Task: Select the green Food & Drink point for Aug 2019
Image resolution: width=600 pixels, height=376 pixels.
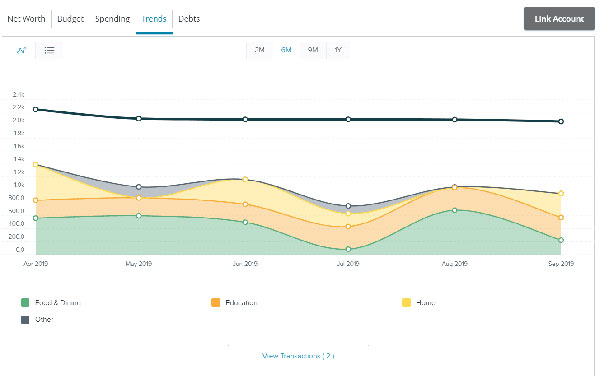Action: [x=455, y=210]
